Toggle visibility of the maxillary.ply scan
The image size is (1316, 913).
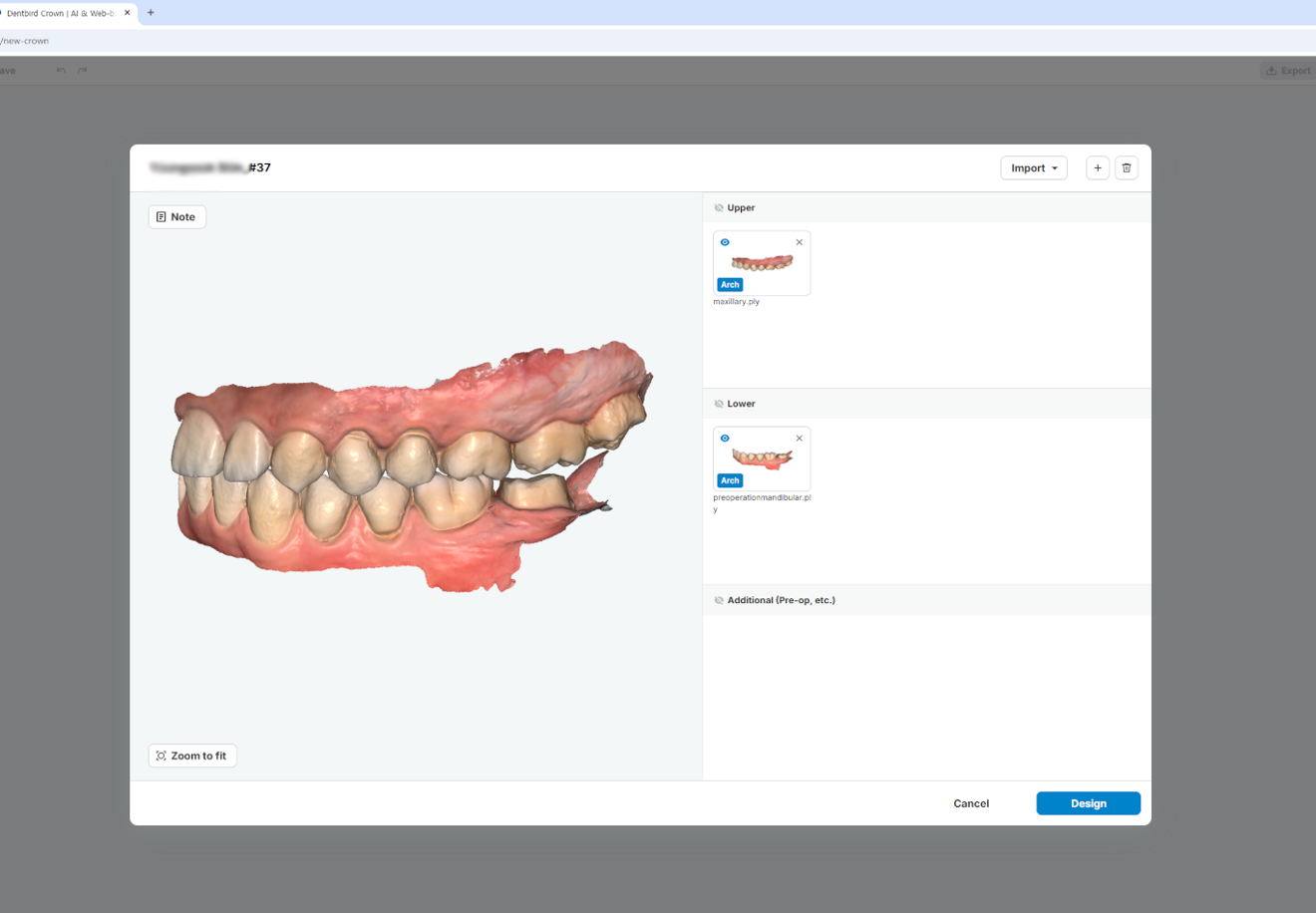pyautogui.click(x=725, y=242)
